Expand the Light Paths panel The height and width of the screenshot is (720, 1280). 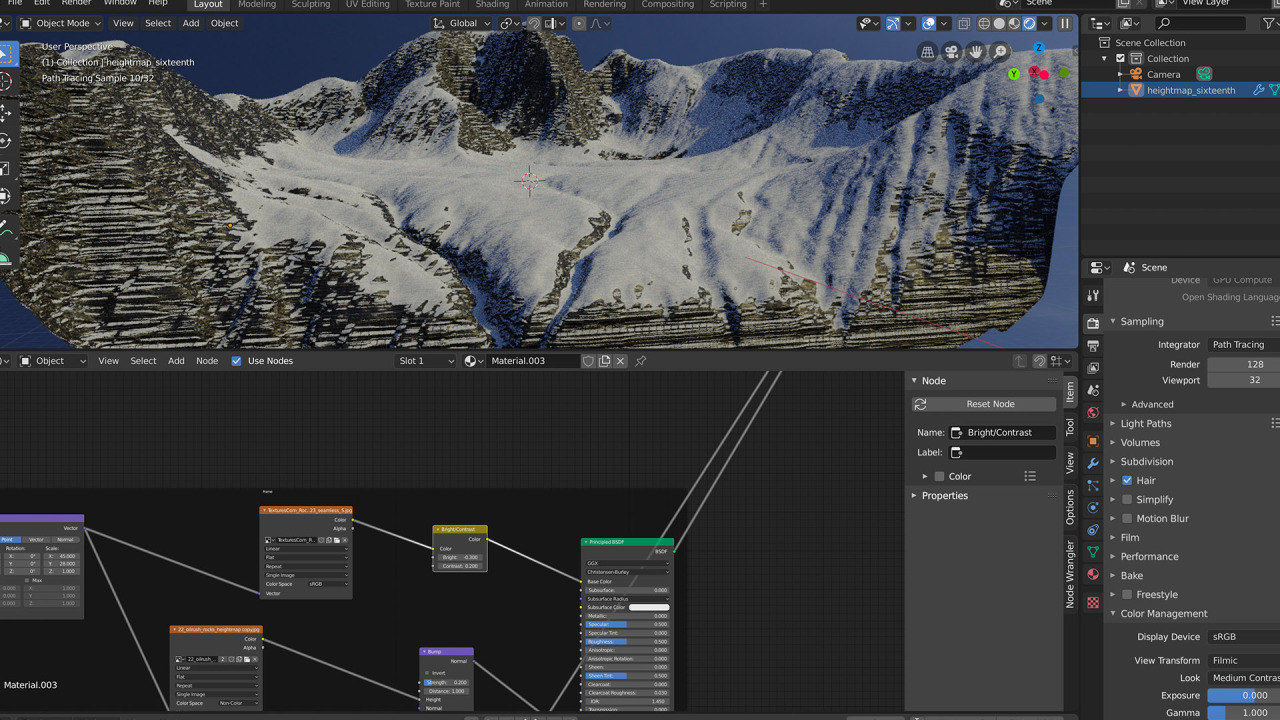(x=1145, y=424)
